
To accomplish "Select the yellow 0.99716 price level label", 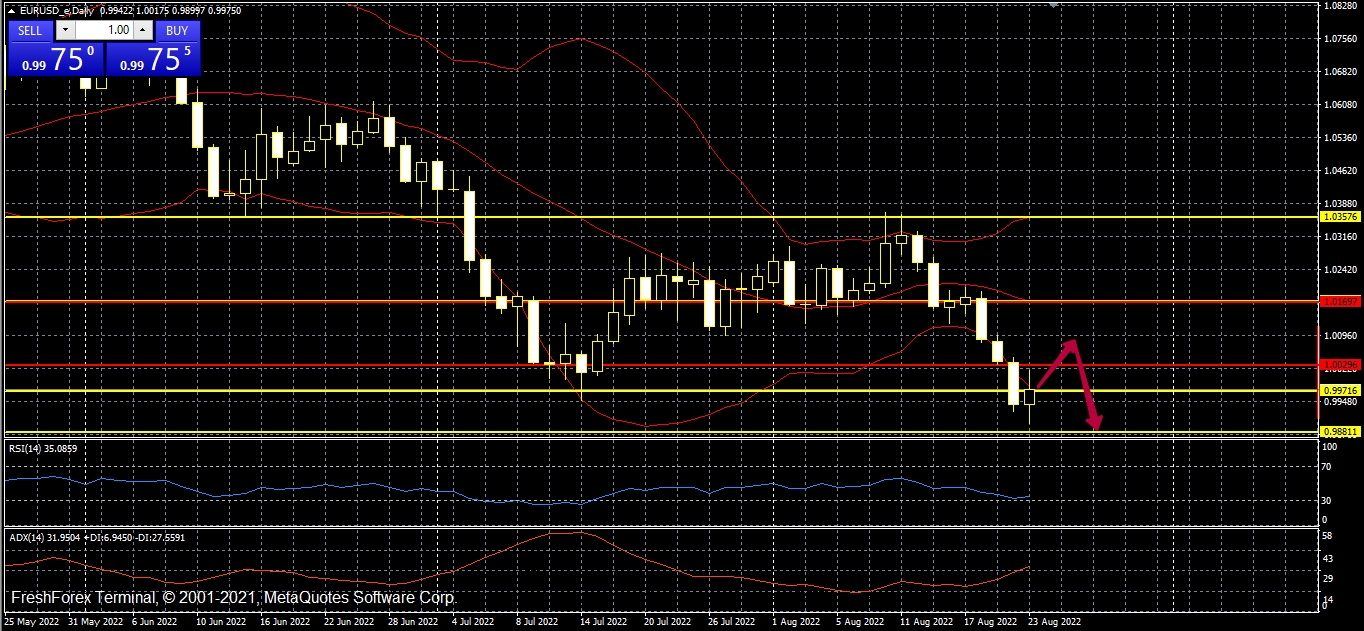I will [1339, 390].
